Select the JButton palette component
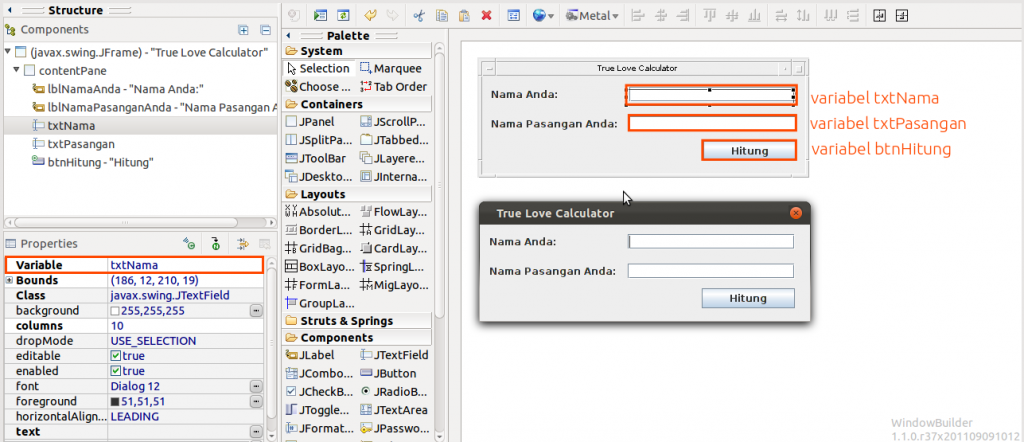 click(x=392, y=373)
